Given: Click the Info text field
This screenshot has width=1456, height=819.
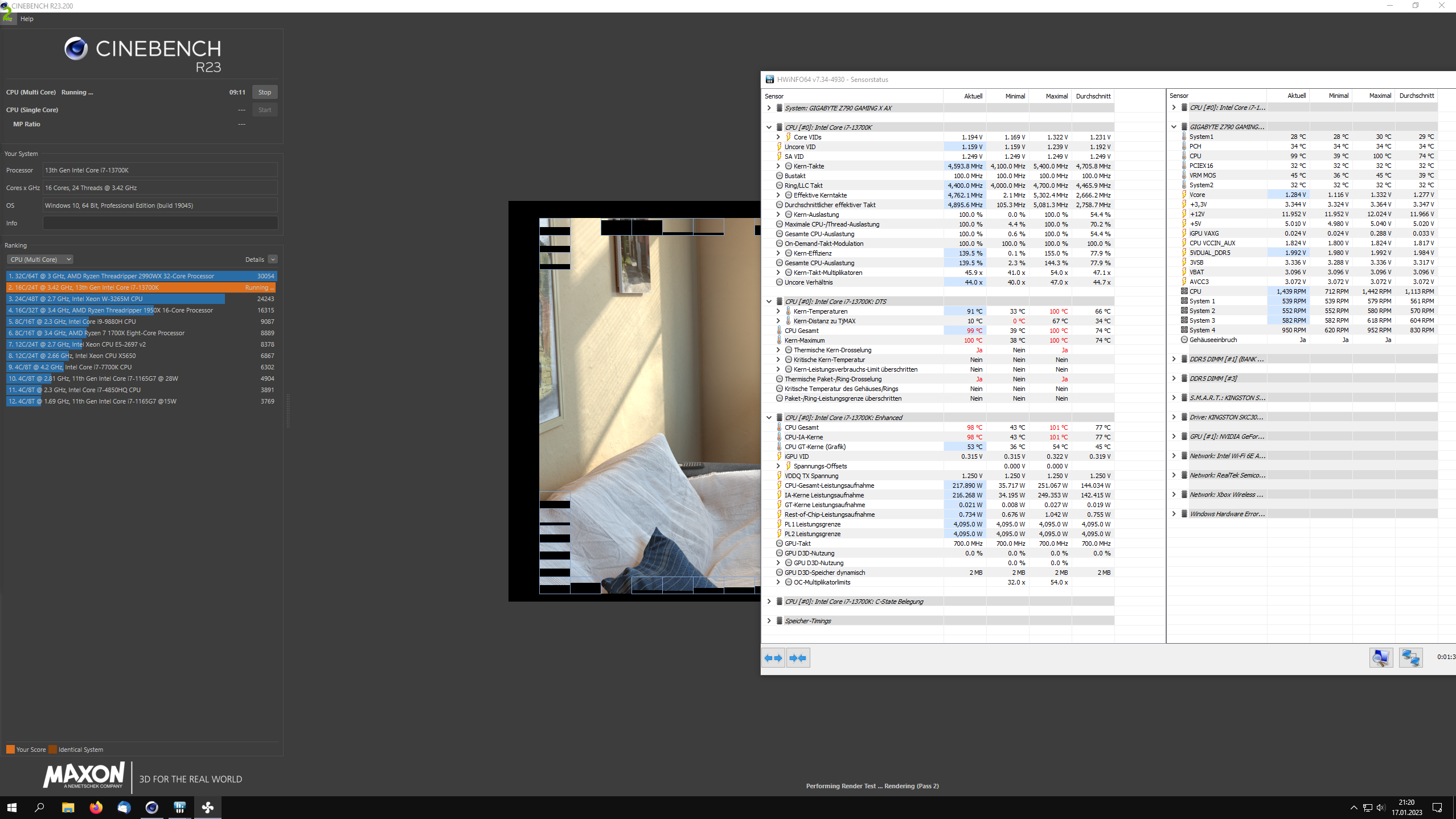Looking at the screenshot, I should [160, 223].
